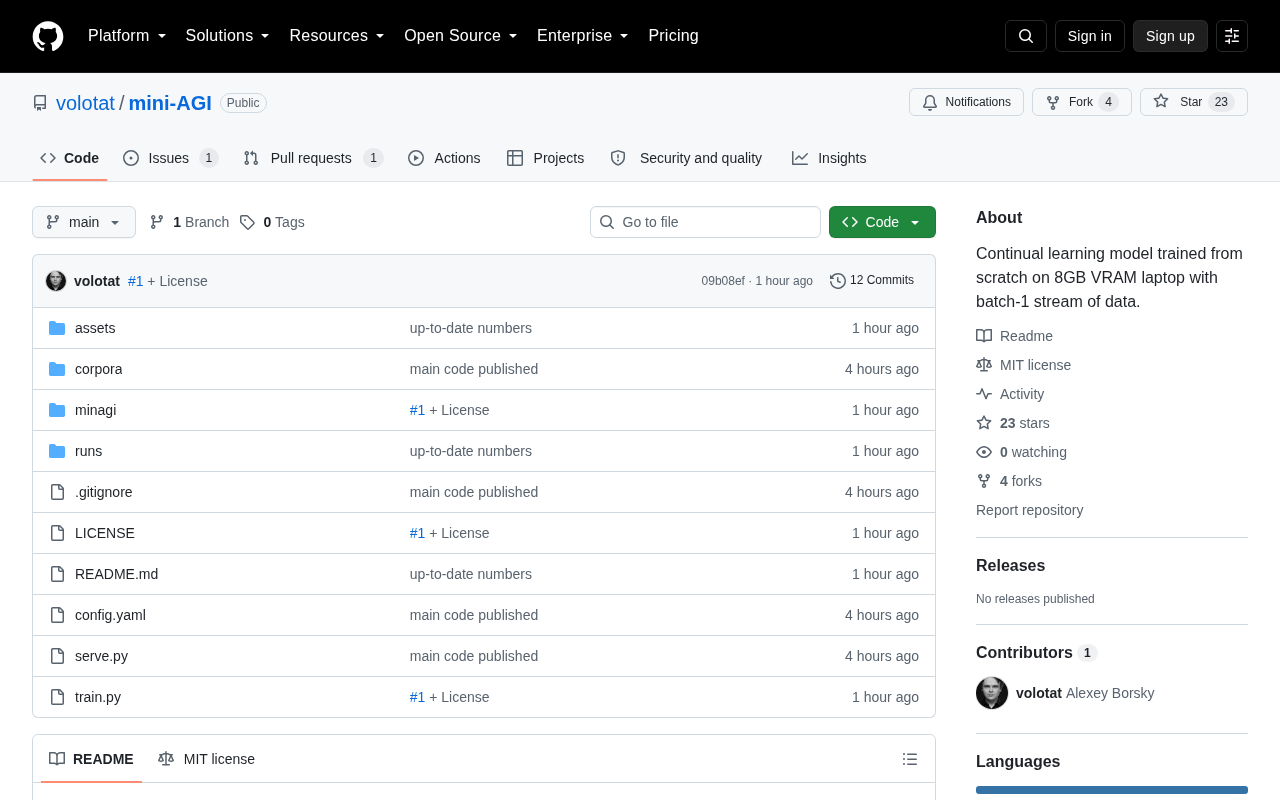Open the GitHub homepage logo

pyautogui.click(x=48, y=36)
